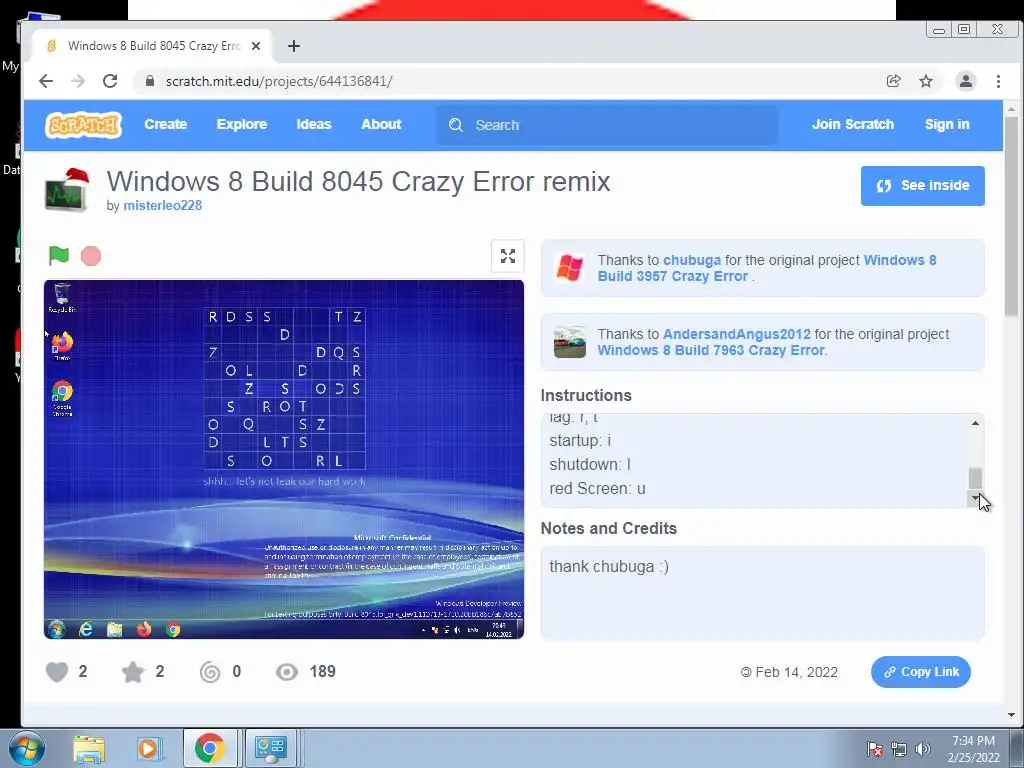Click the green flag to start project
Image resolution: width=1024 pixels, height=768 pixels.
(x=59, y=255)
